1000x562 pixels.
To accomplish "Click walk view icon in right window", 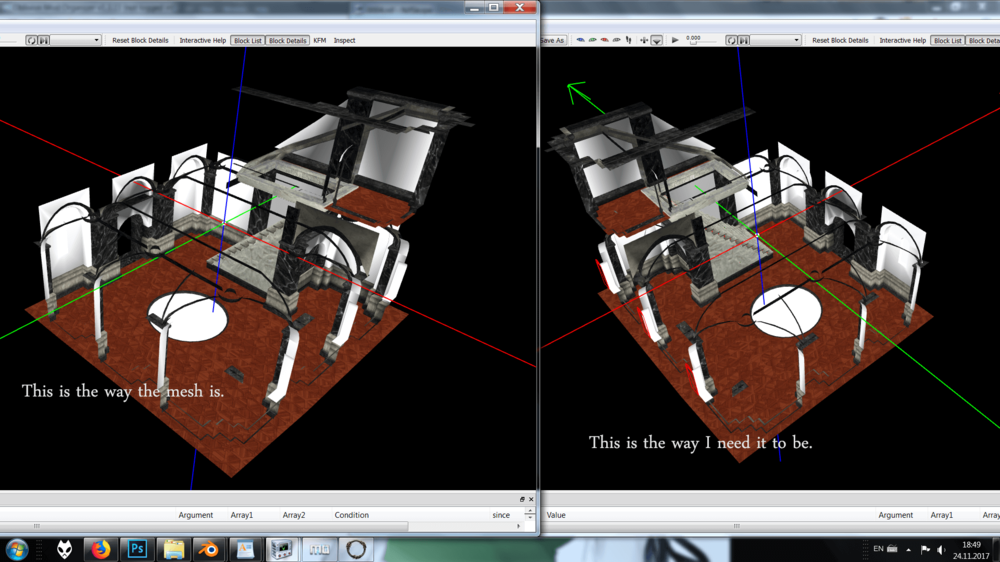I will [x=629, y=40].
